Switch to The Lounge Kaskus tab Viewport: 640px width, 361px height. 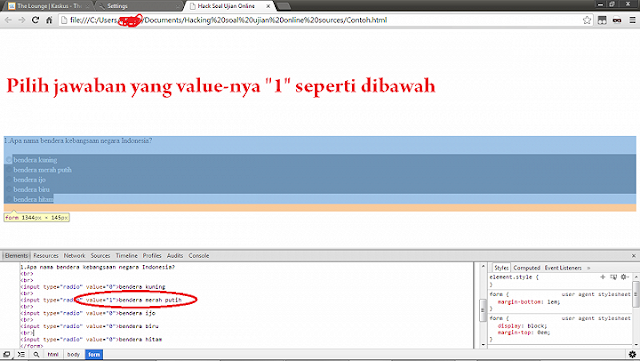[49, 6]
